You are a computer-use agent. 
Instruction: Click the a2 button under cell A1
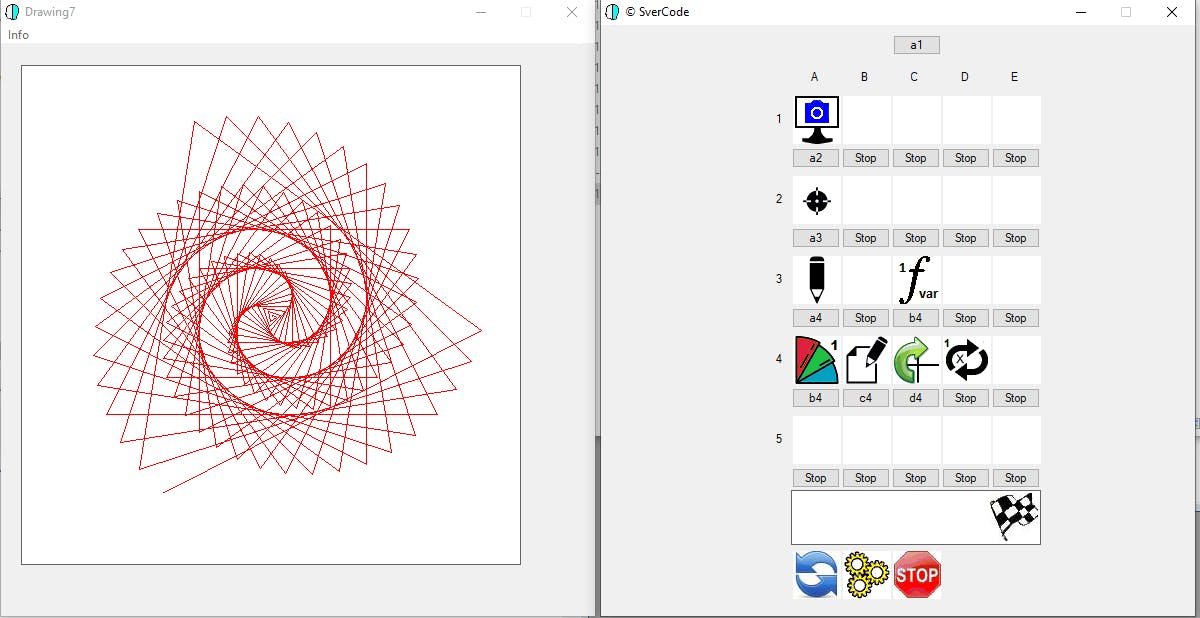(x=816, y=158)
